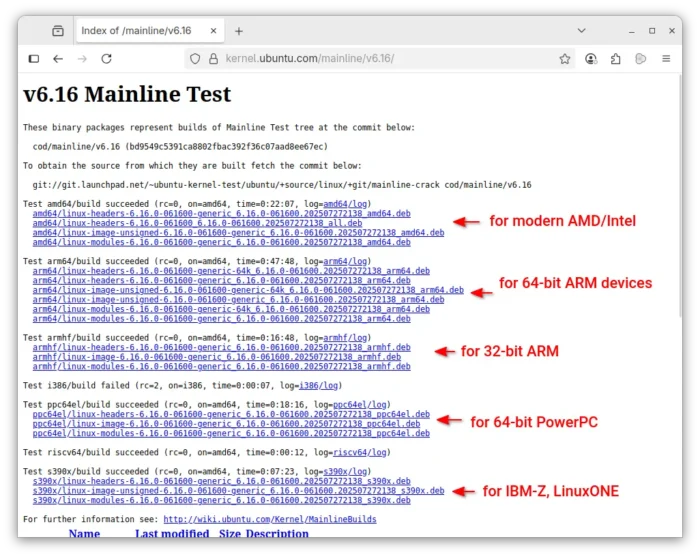Click the ppc64el linux-image deb link
Viewport: 700px width, 557px height.
(x=231, y=424)
